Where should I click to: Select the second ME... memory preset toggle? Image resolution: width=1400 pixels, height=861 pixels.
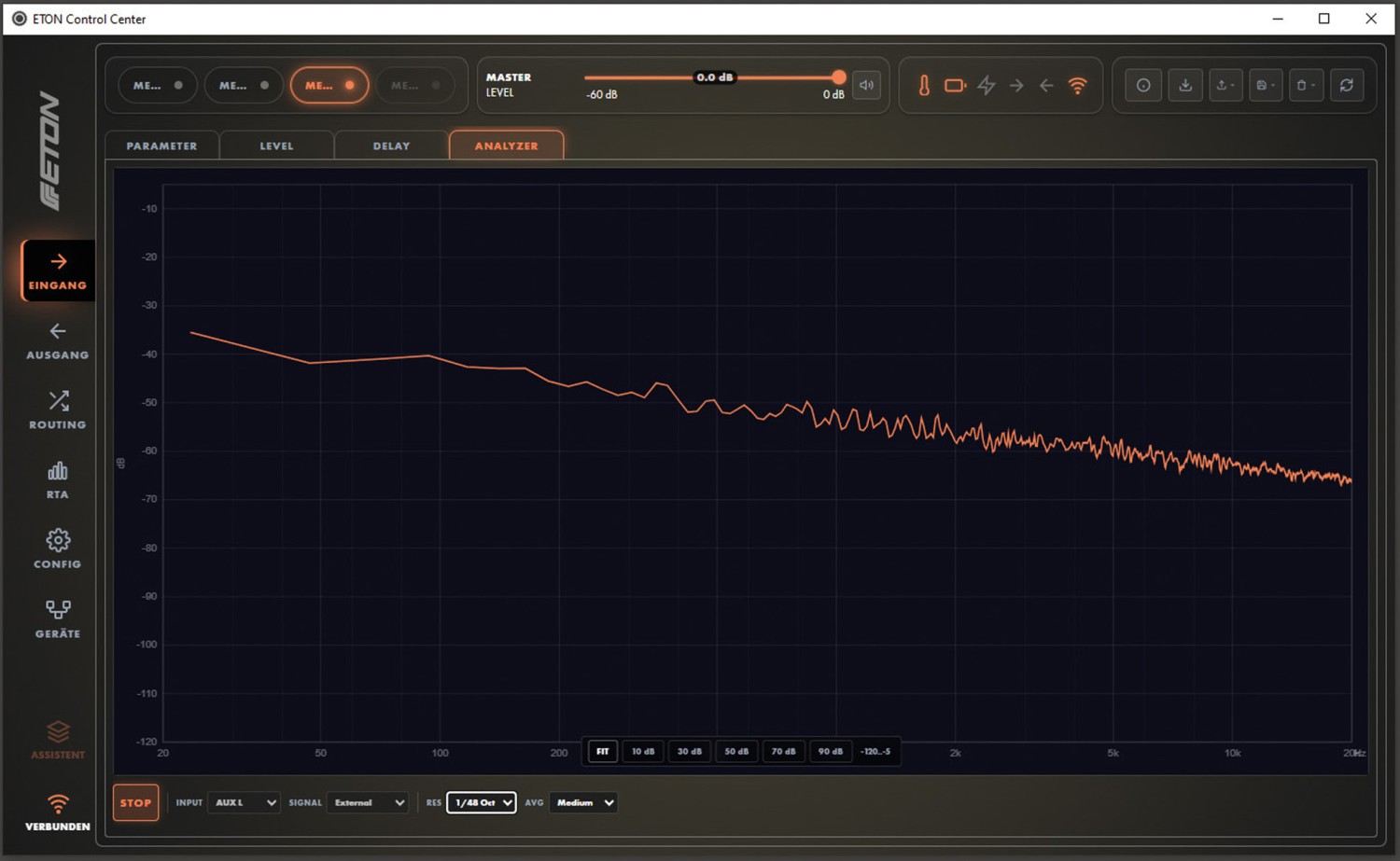click(244, 85)
